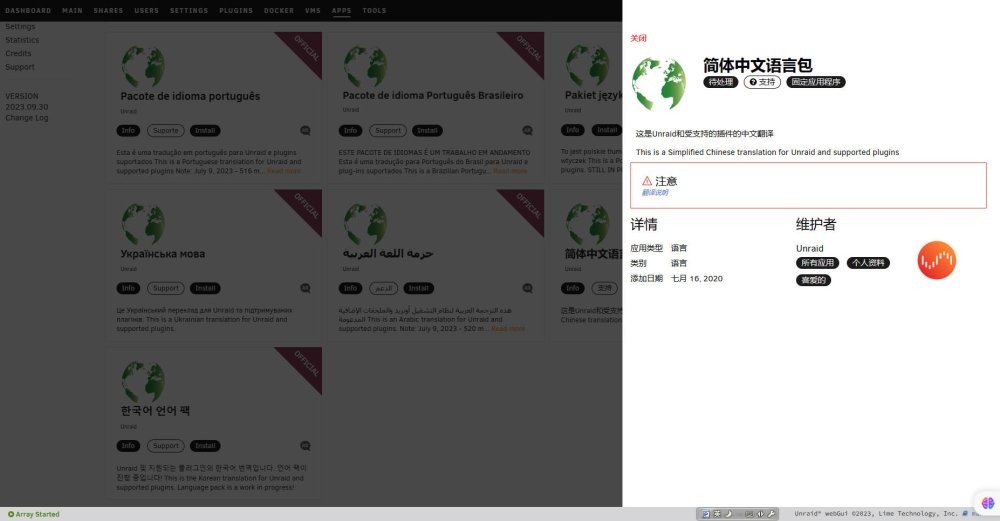Open comments icon on the Korean language card

[x=305, y=446]
